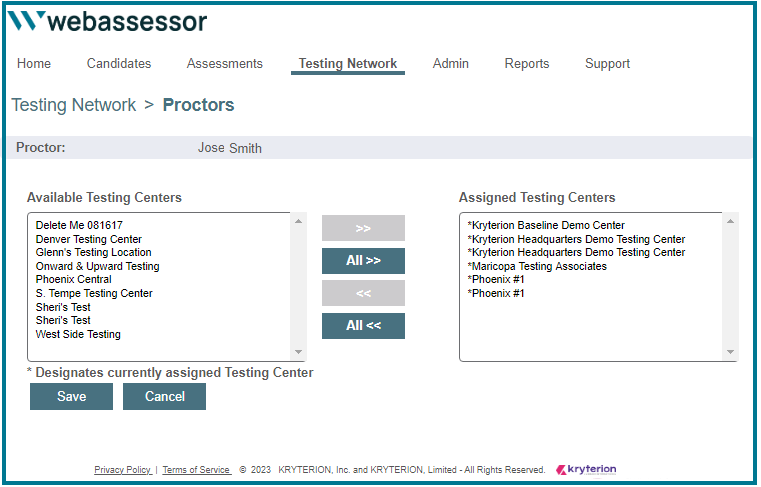
Task: Open the Reports menu
Action: [x=527, y=64]
